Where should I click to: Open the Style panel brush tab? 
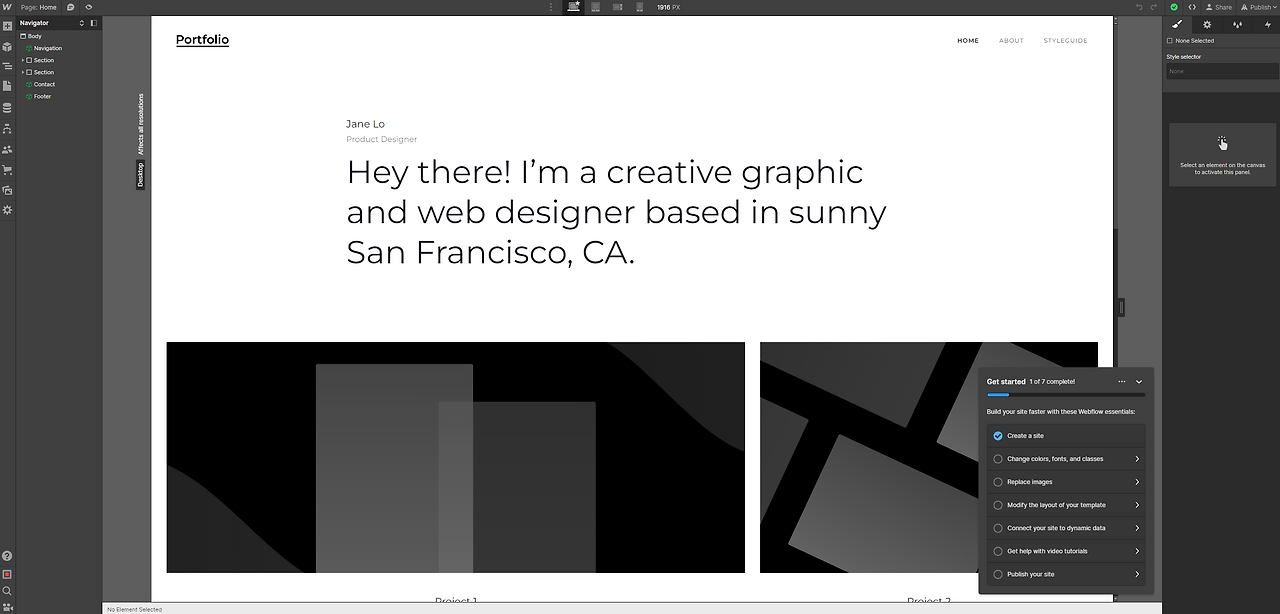(1177, 25)
